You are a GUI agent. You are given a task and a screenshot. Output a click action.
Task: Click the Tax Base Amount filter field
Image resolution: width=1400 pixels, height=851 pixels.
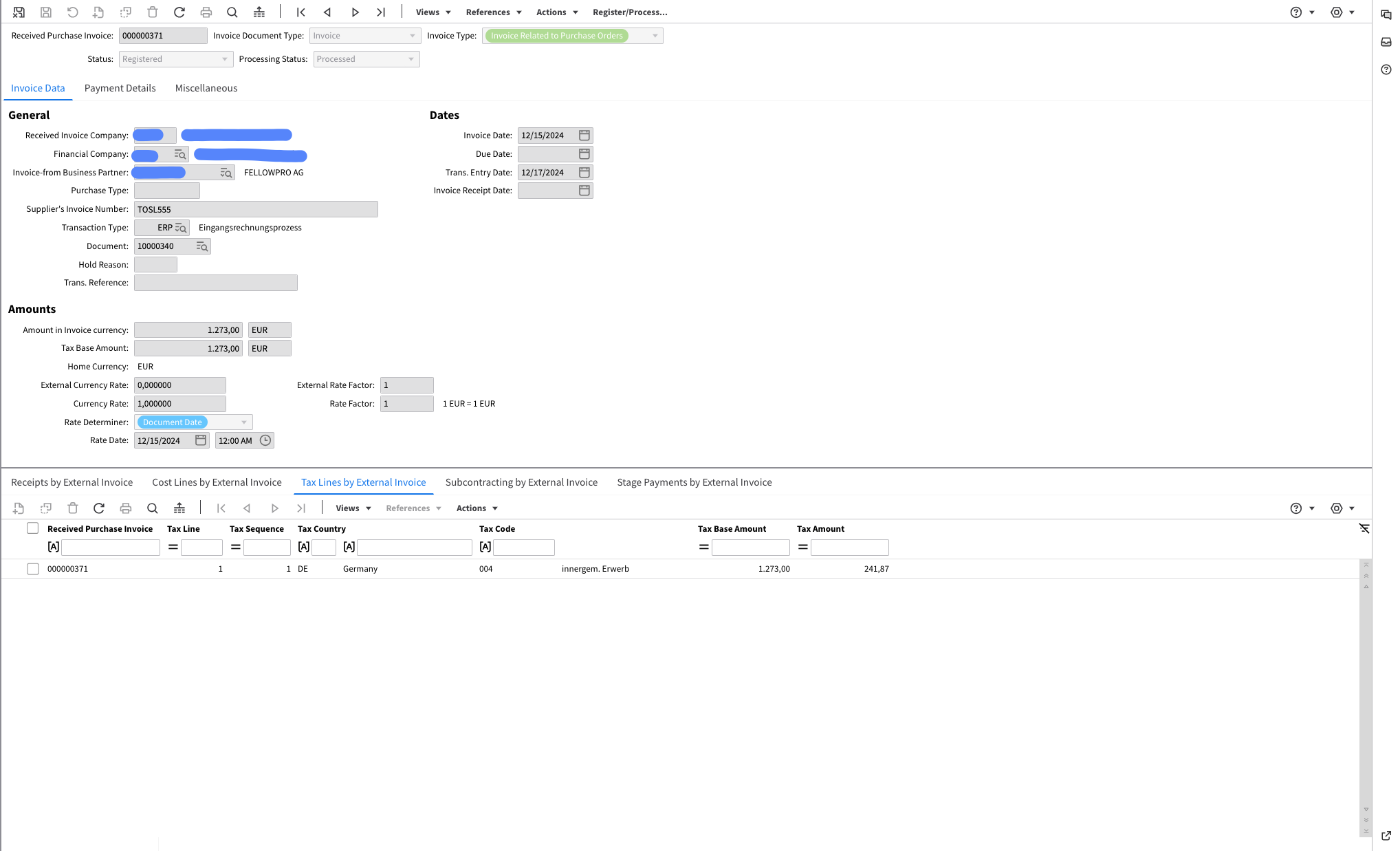point(751,548)
